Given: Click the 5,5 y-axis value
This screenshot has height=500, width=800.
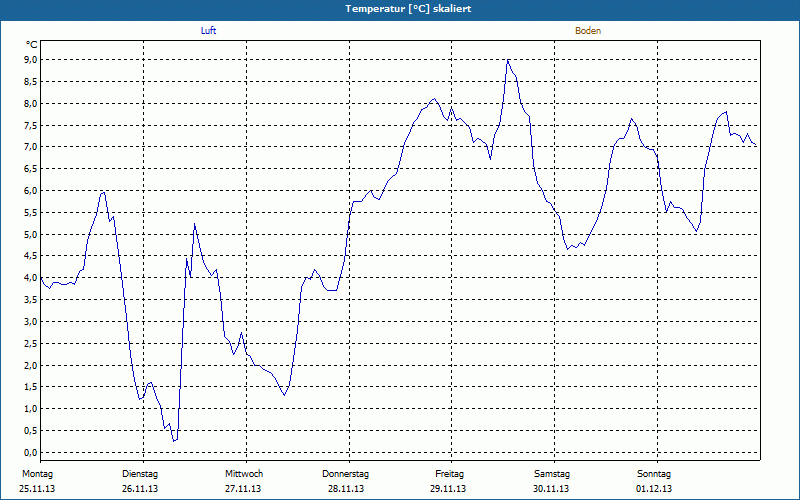Looking at the screenshot, I should [31, 213].
